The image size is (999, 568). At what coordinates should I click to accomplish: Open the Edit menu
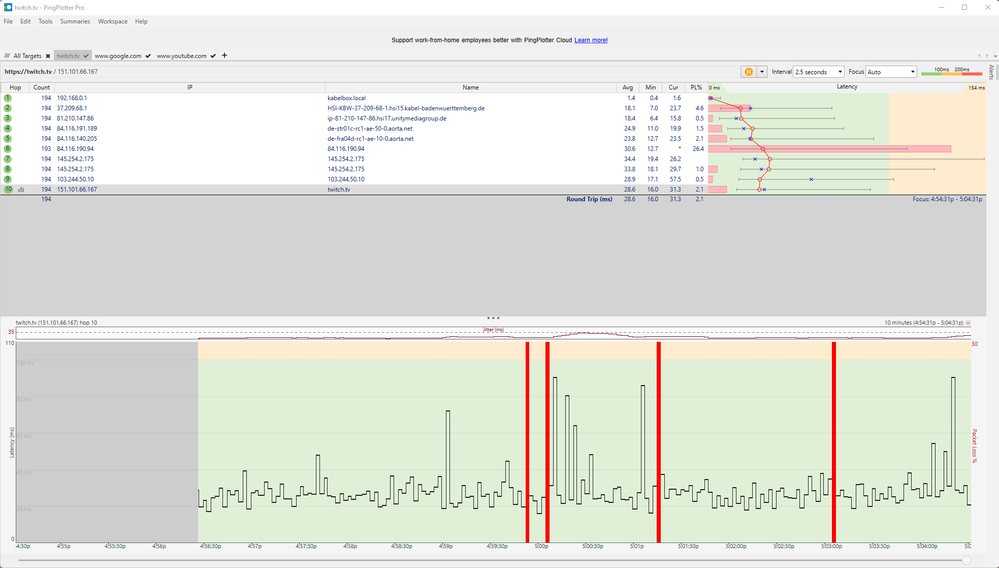coord(25,21)
